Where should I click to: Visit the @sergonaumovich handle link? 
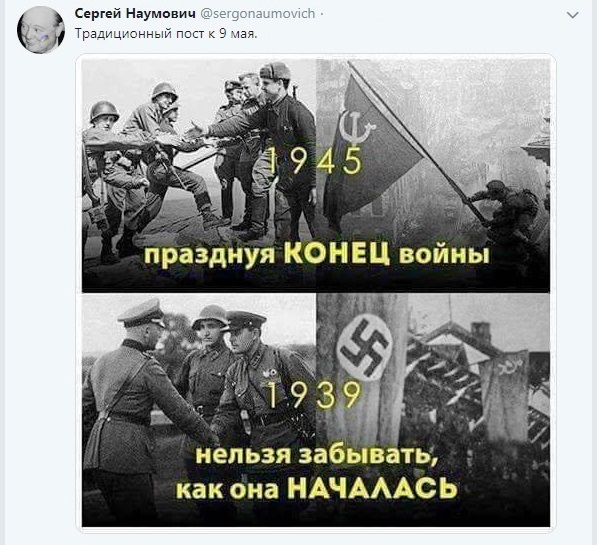click(257, 14)
